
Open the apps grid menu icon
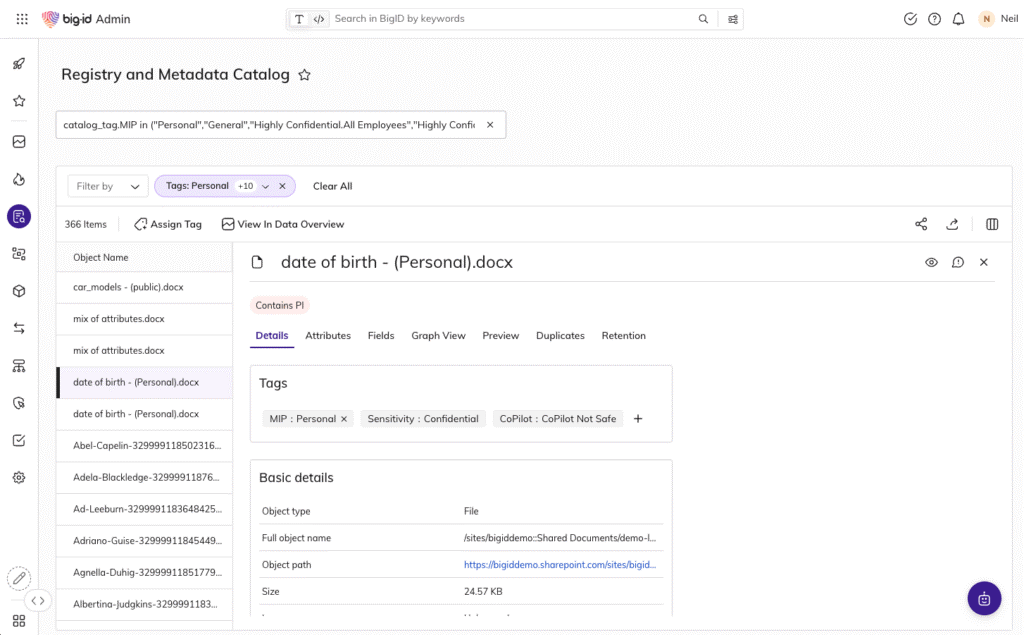click(x=22, y=19)
